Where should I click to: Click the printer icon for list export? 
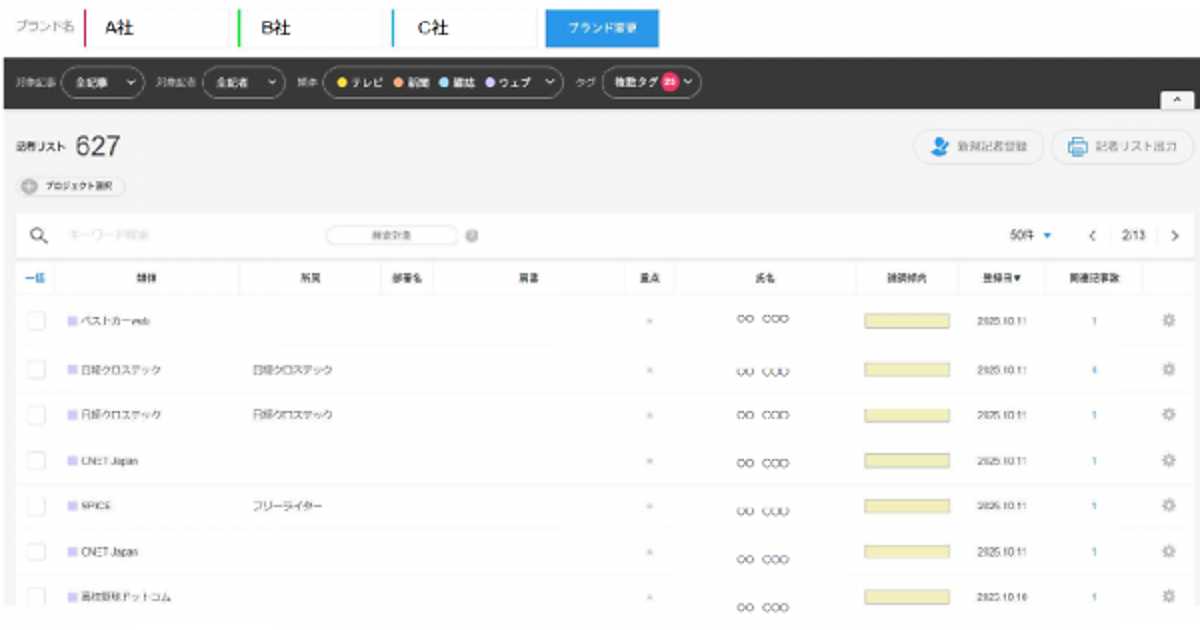pyautogui.click(x=1077, y=147)
